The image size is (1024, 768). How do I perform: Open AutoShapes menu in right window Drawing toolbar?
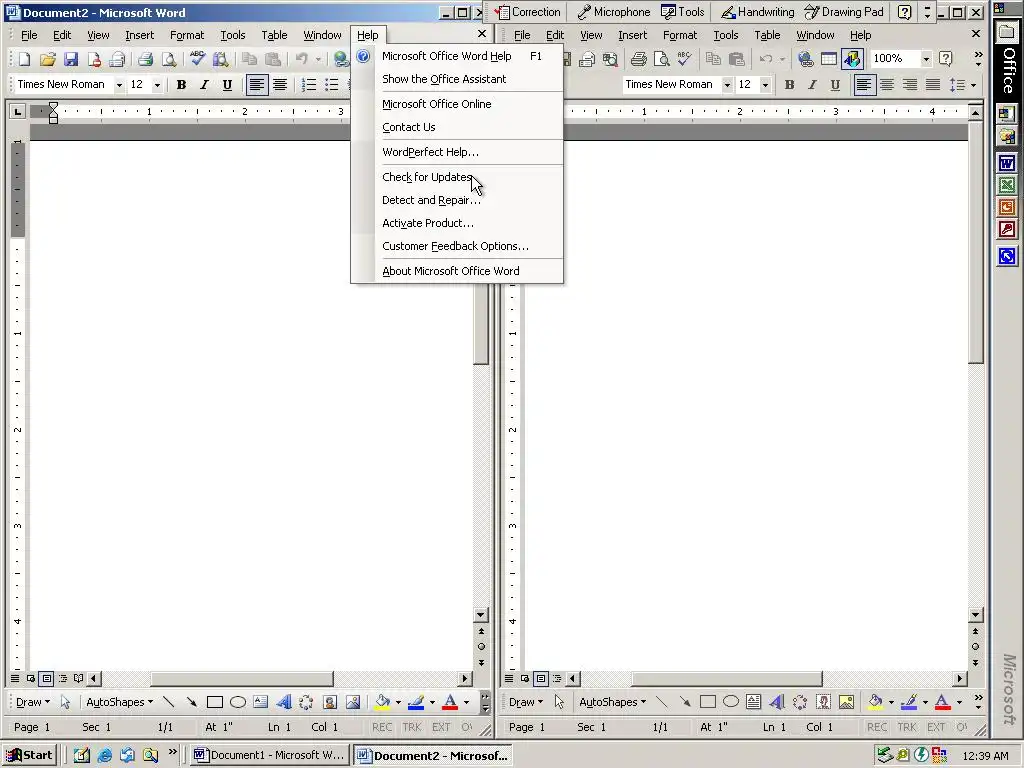tap(613, 702)
